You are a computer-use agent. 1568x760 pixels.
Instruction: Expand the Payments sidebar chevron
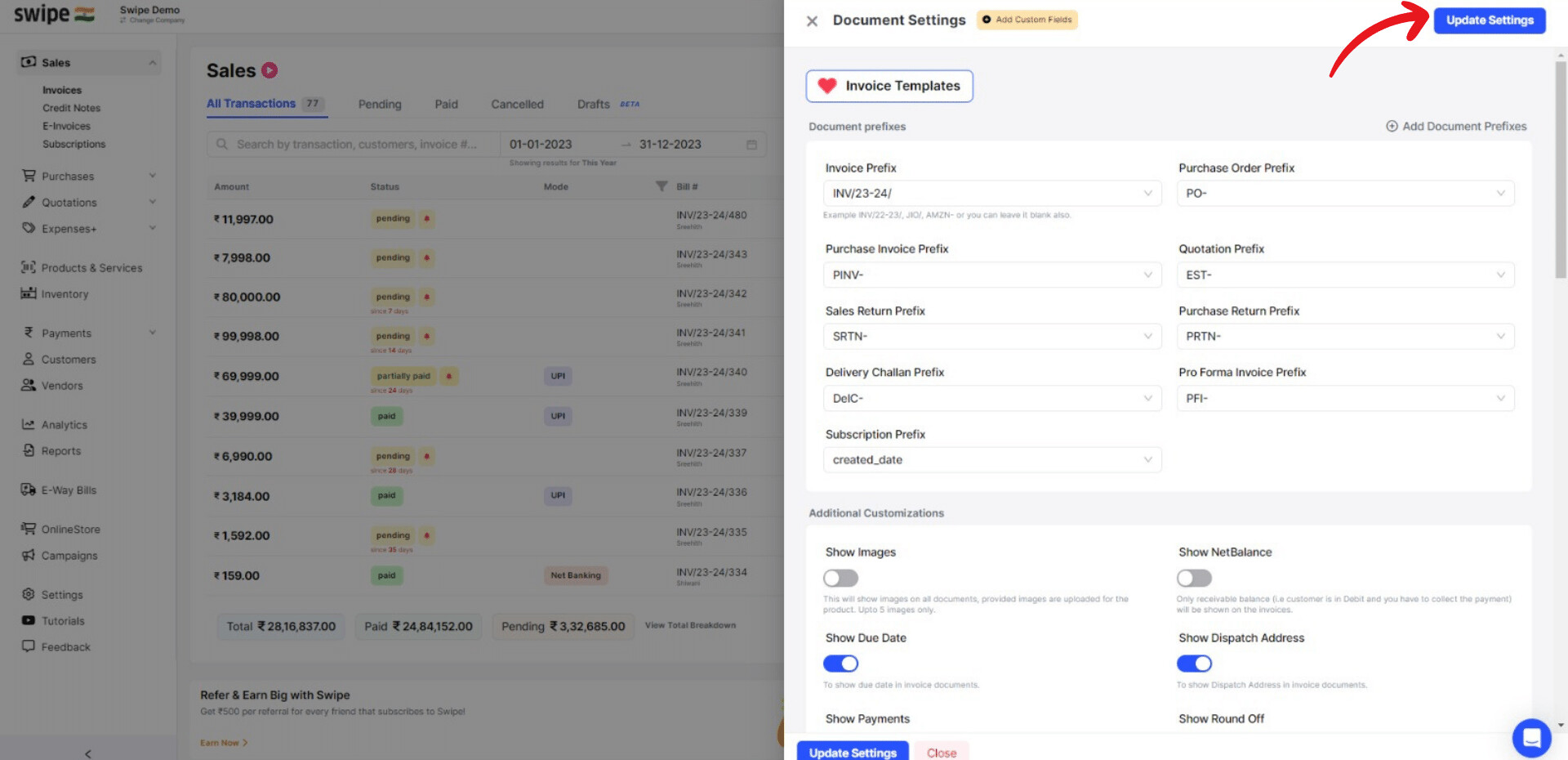pos(152,333)
